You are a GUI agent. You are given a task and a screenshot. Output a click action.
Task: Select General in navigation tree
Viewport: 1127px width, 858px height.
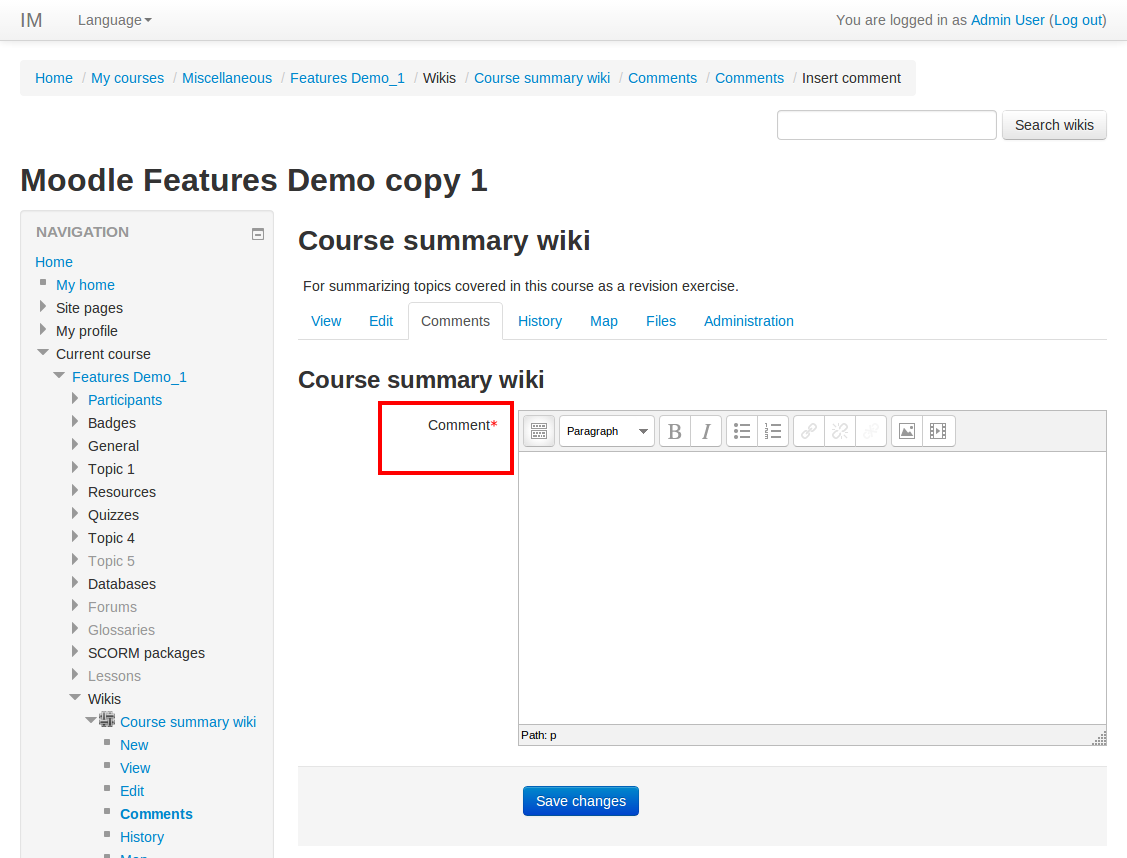[114, 446]
